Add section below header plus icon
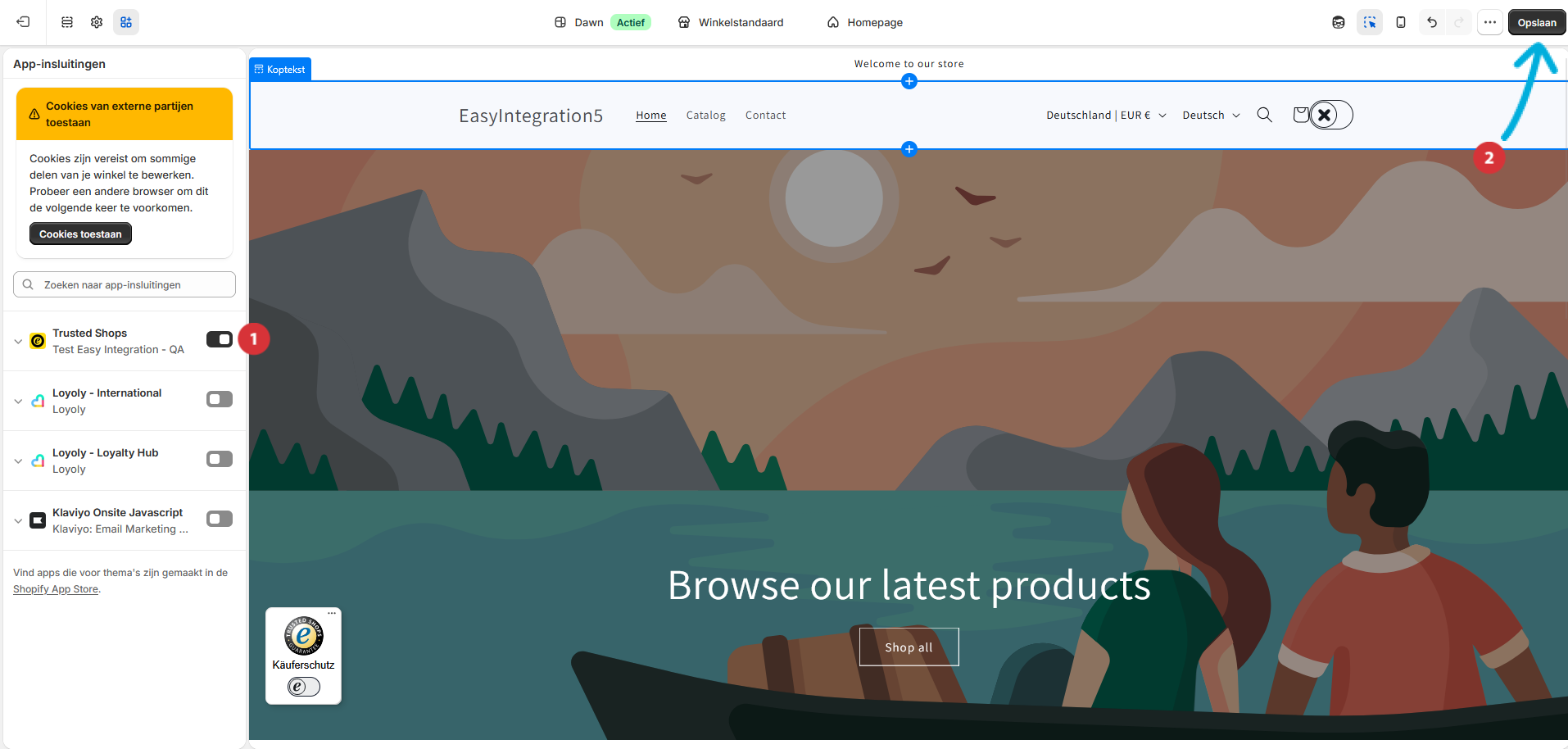Image resolution: width=1568 pixels, height=749 pixels. tap(909, 149)
